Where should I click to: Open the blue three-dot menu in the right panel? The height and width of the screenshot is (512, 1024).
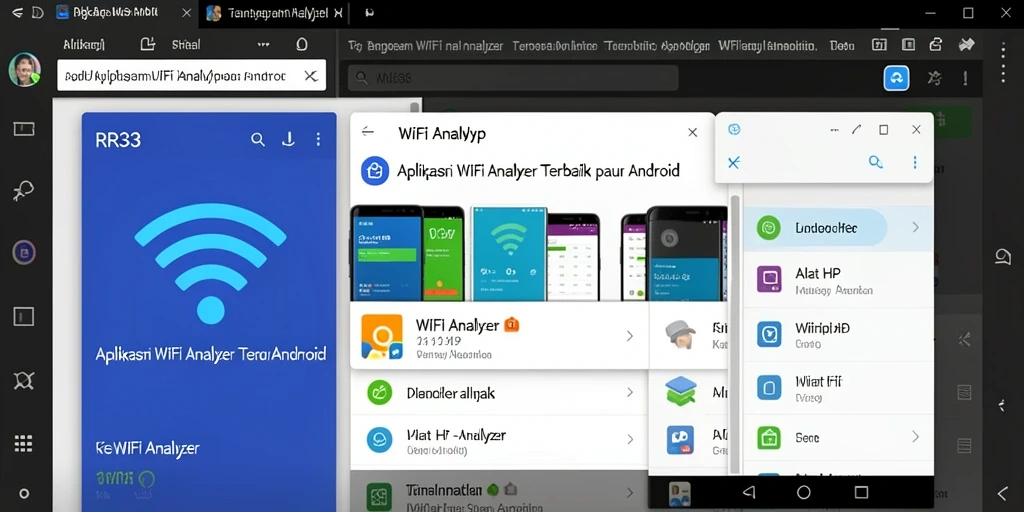915,162
